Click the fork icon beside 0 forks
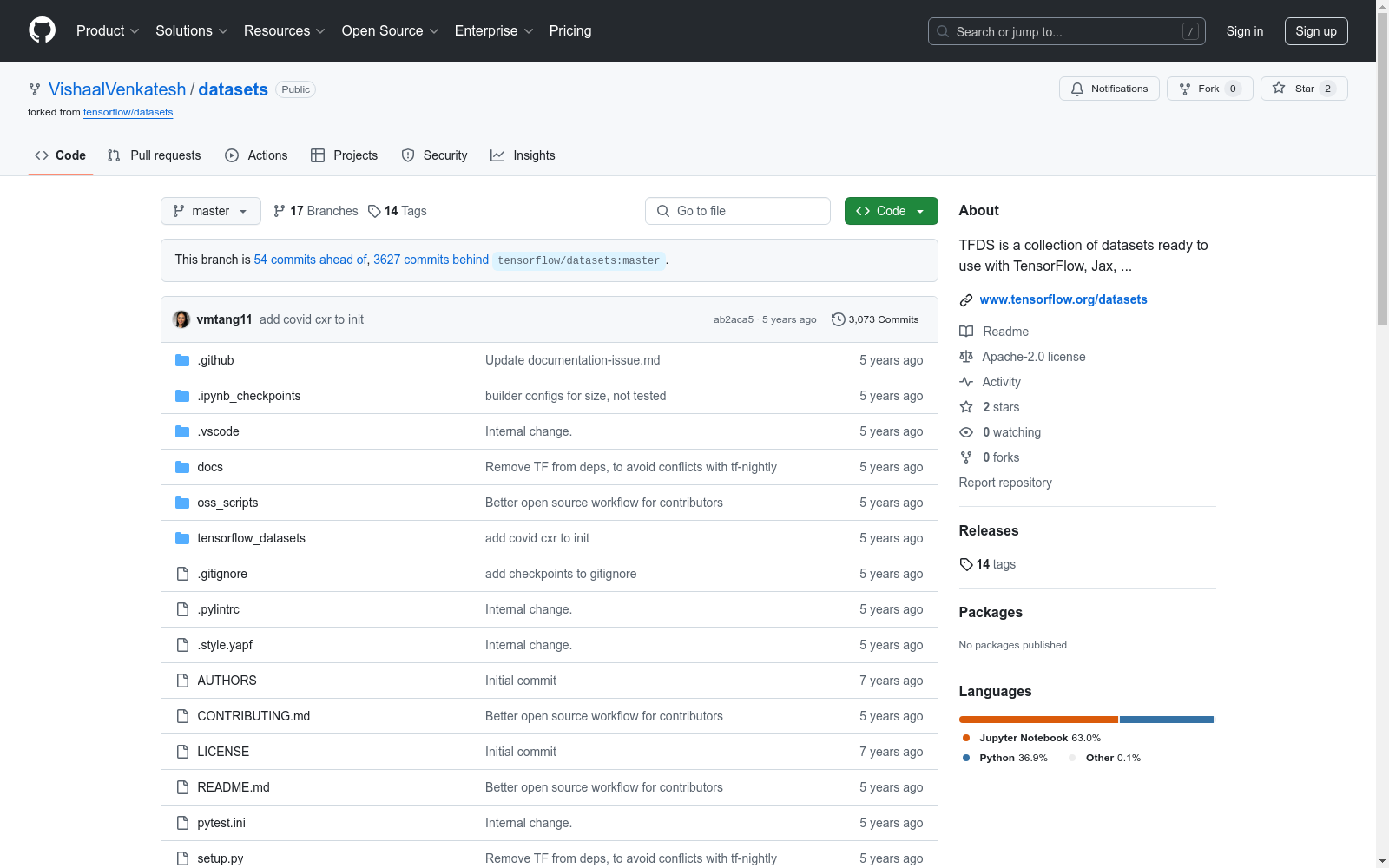 966,457
